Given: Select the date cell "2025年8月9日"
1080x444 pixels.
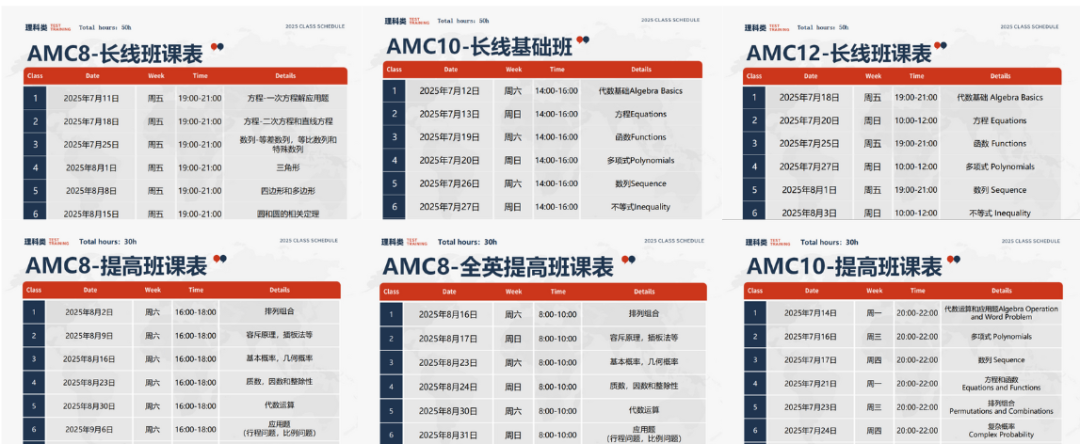Looking at the screenshot, I should [90, 336].
